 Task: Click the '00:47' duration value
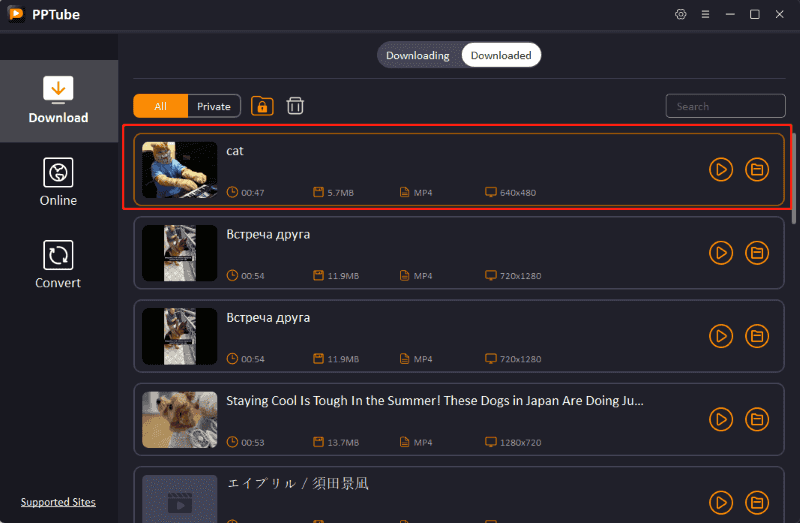253,193
